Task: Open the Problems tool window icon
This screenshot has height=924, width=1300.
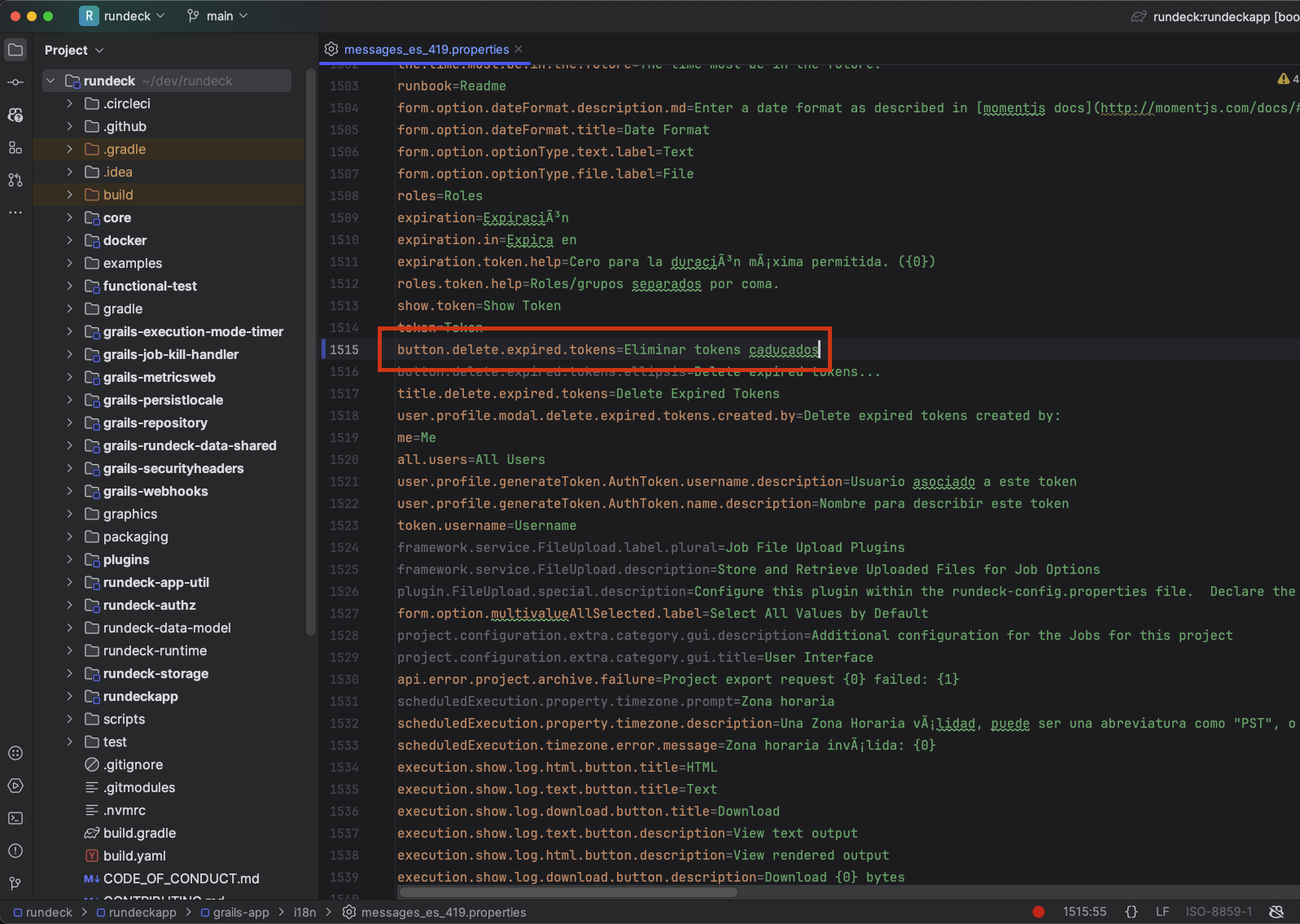Action: pos(15,851)
